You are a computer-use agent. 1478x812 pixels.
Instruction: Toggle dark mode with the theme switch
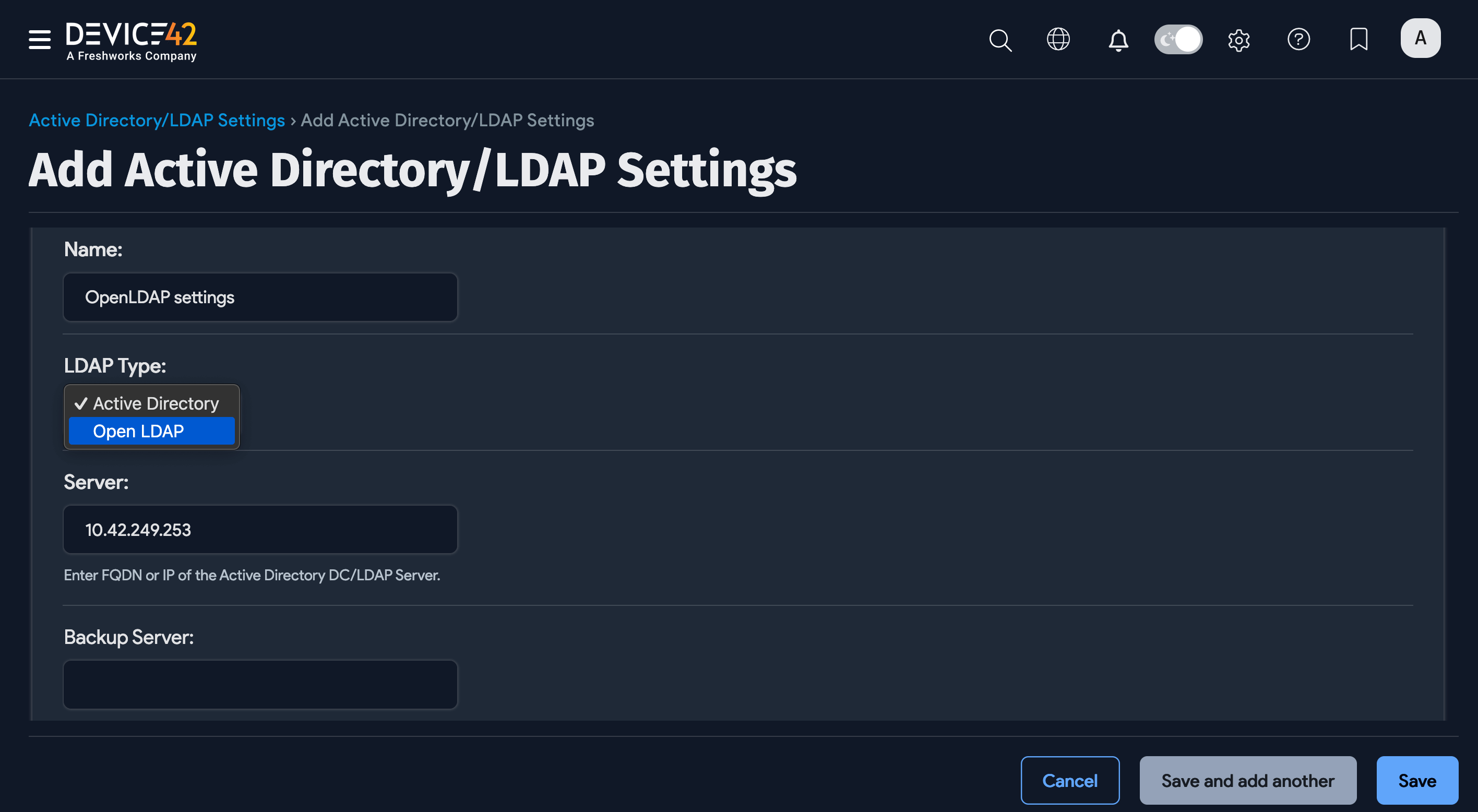click(x=1178, y=39)
